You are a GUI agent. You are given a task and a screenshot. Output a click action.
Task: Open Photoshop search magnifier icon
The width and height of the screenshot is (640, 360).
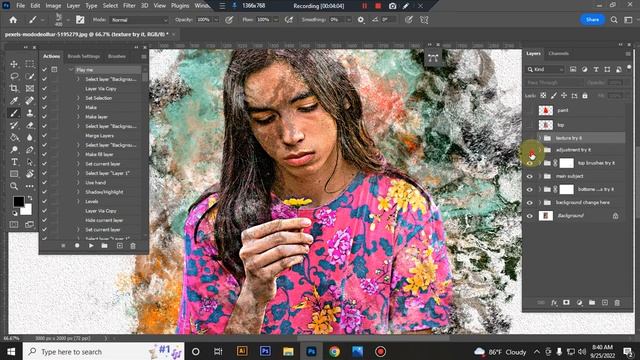tap(614, 20)
